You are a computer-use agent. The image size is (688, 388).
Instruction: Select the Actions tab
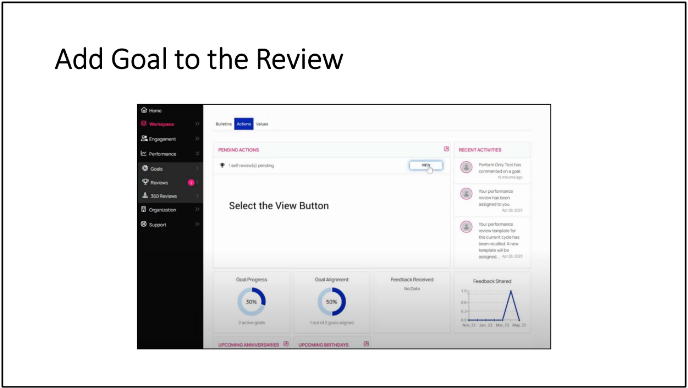[244, 124]
